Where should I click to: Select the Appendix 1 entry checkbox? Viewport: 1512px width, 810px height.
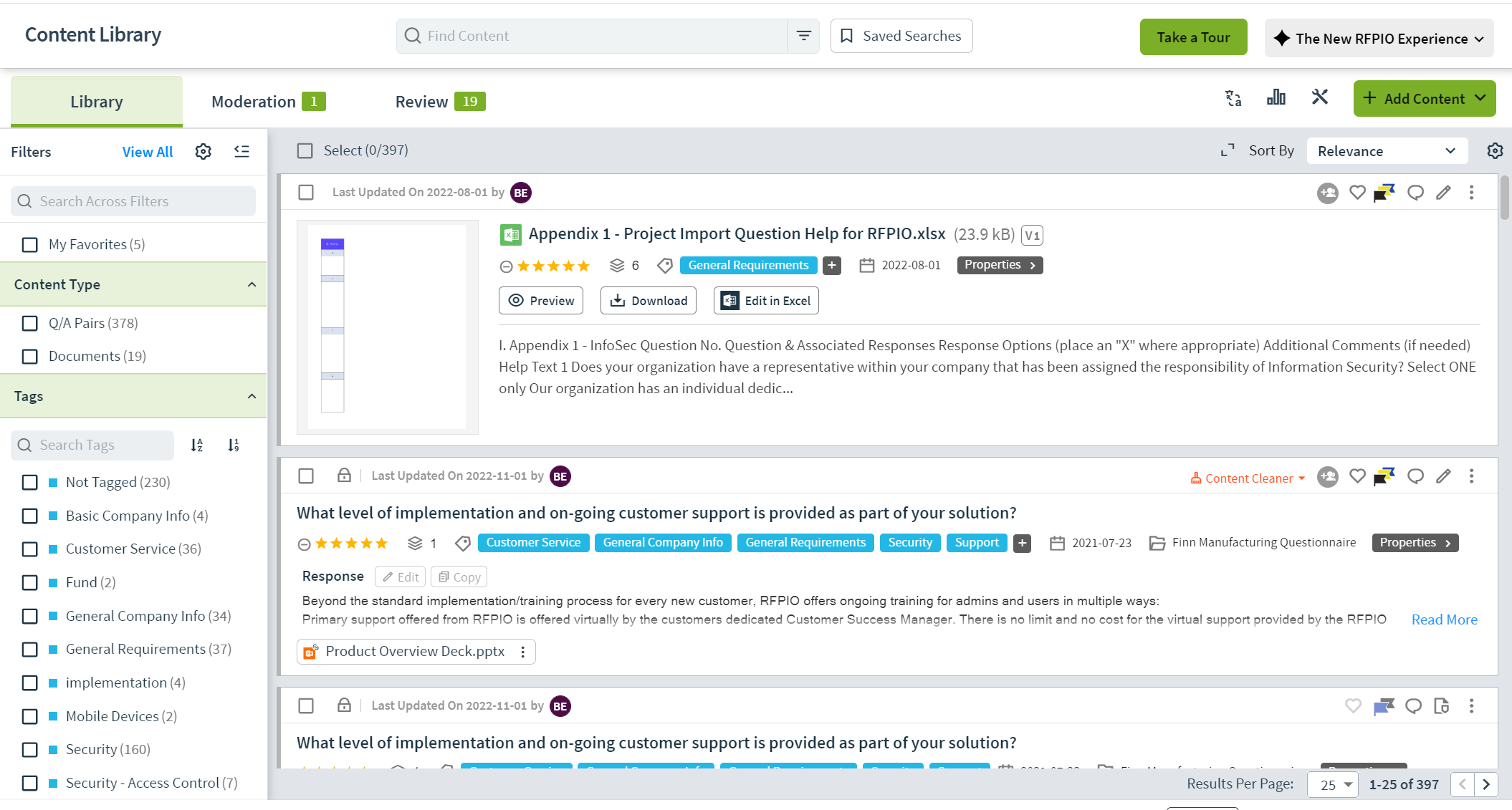point(306,193)
